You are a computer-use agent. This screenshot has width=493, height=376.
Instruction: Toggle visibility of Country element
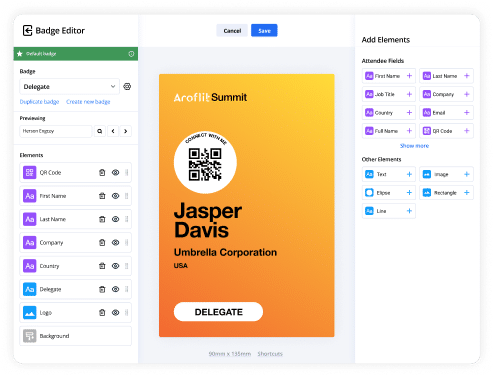point(115,266)
